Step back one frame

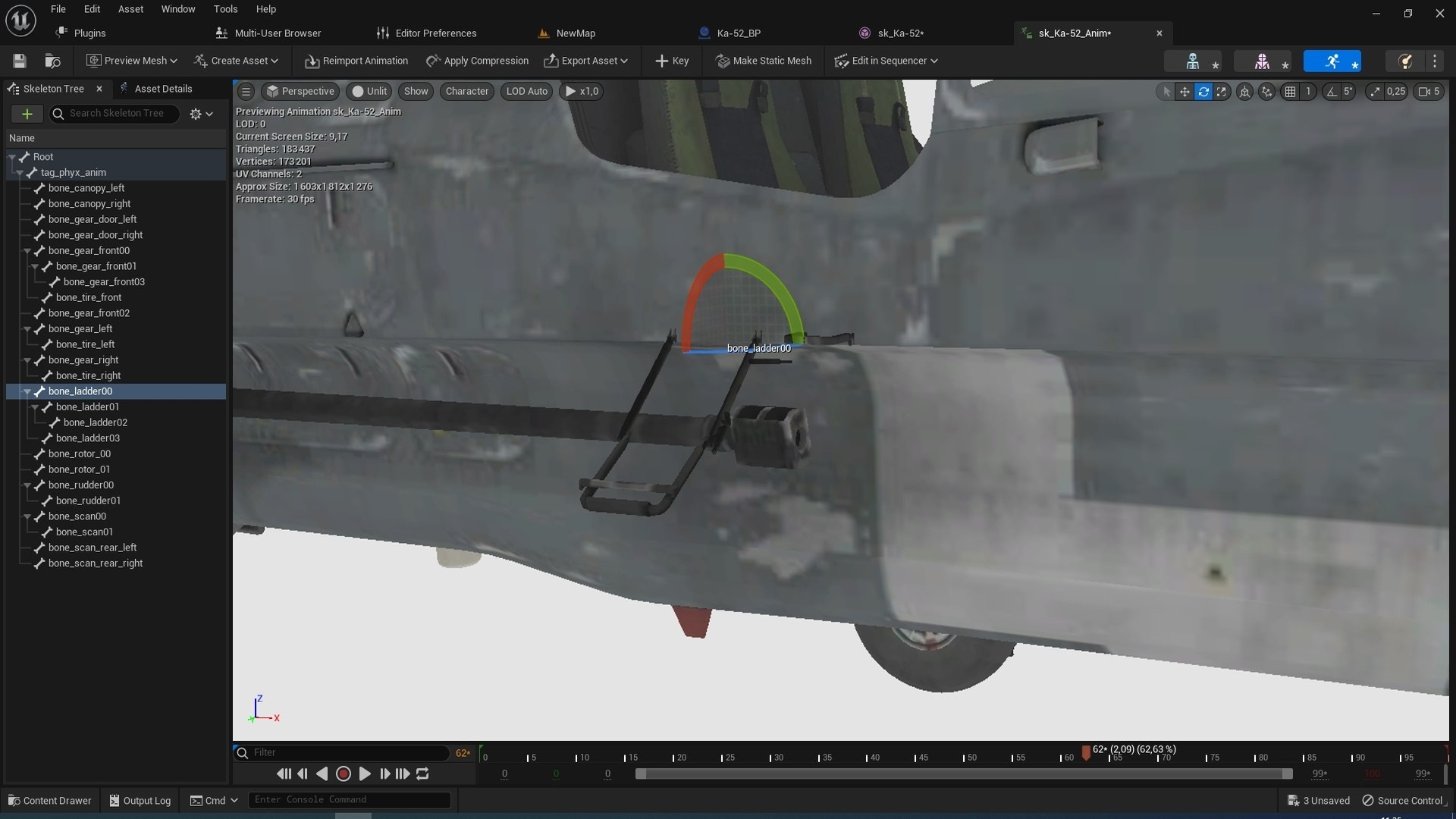[303, 773]
